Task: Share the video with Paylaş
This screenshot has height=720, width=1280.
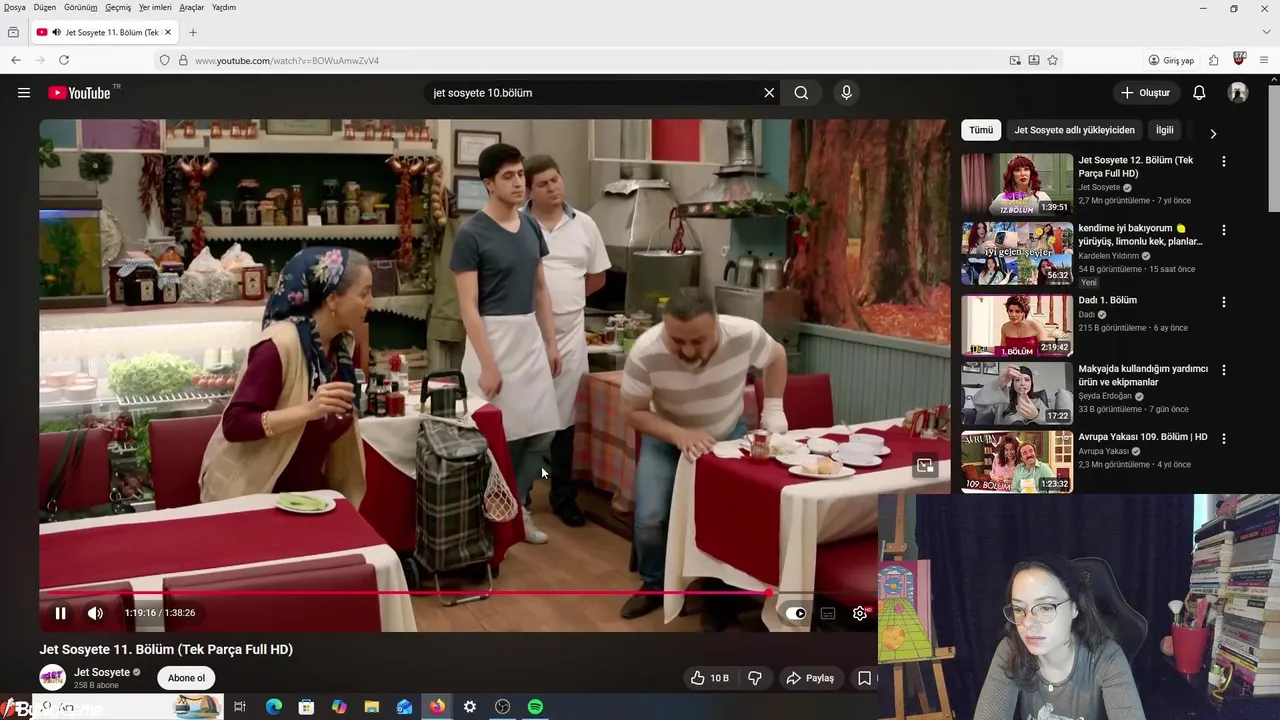Action: [x=810, y=678]
